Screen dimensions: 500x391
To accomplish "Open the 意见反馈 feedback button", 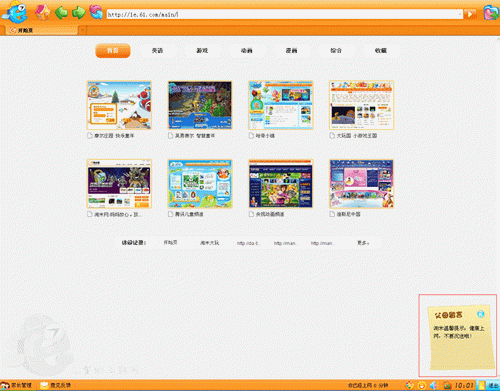I will [x=55, y=385].
